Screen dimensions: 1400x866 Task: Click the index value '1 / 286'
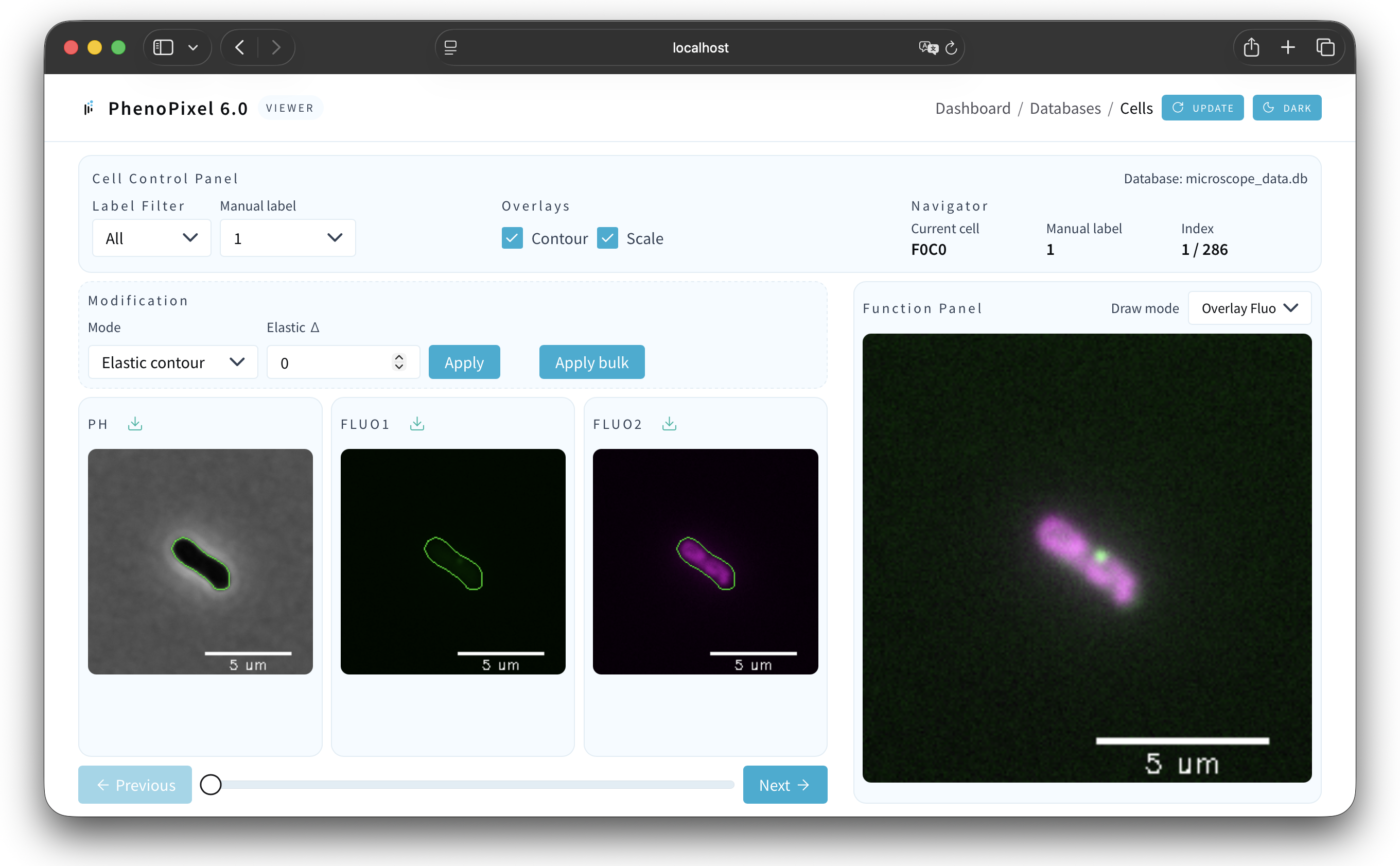1204,250
